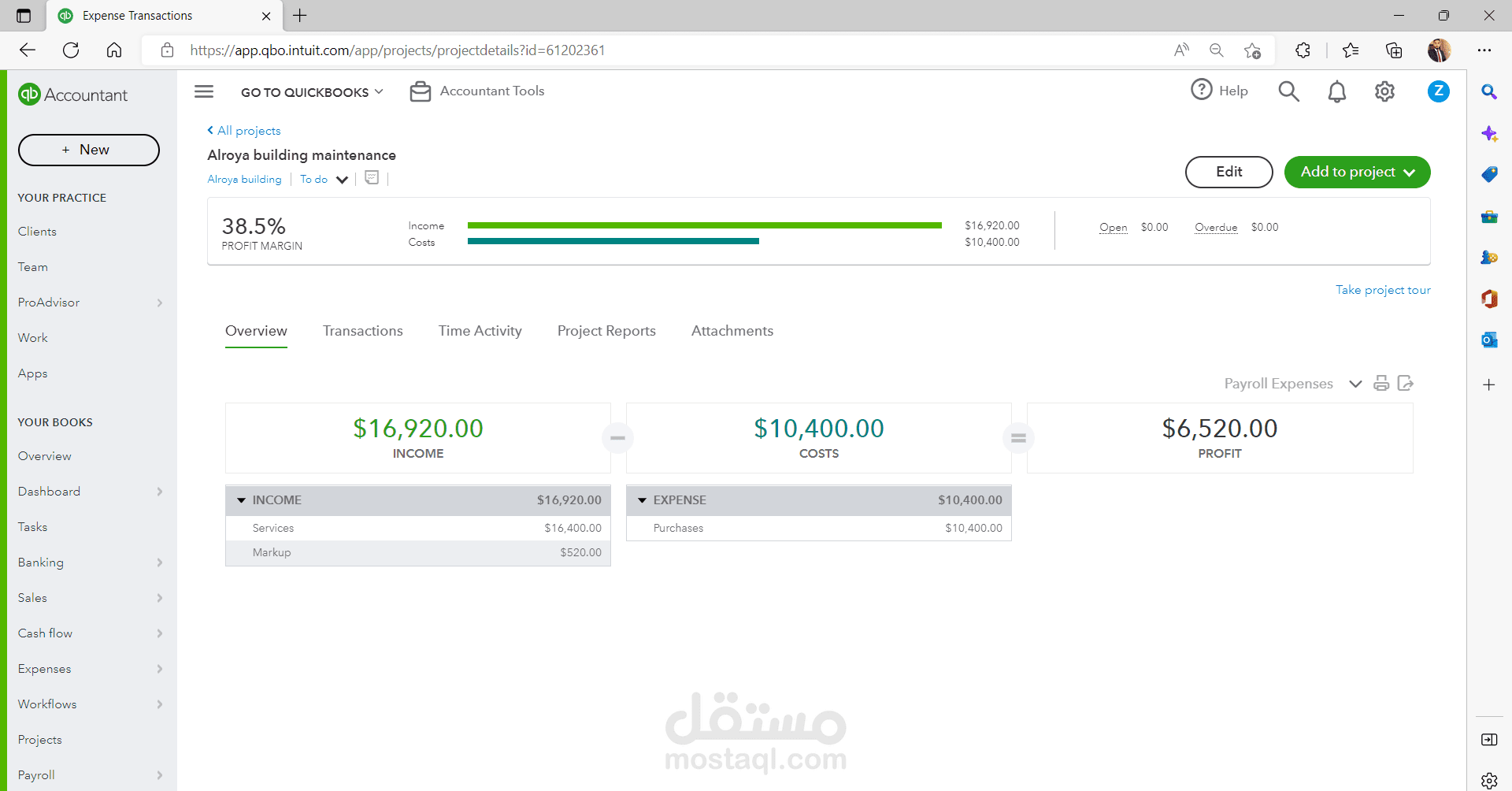Open the Copilot sparkle icon in sidebar
This screenshot has height=791, width=1512.
click(1489, 133)
